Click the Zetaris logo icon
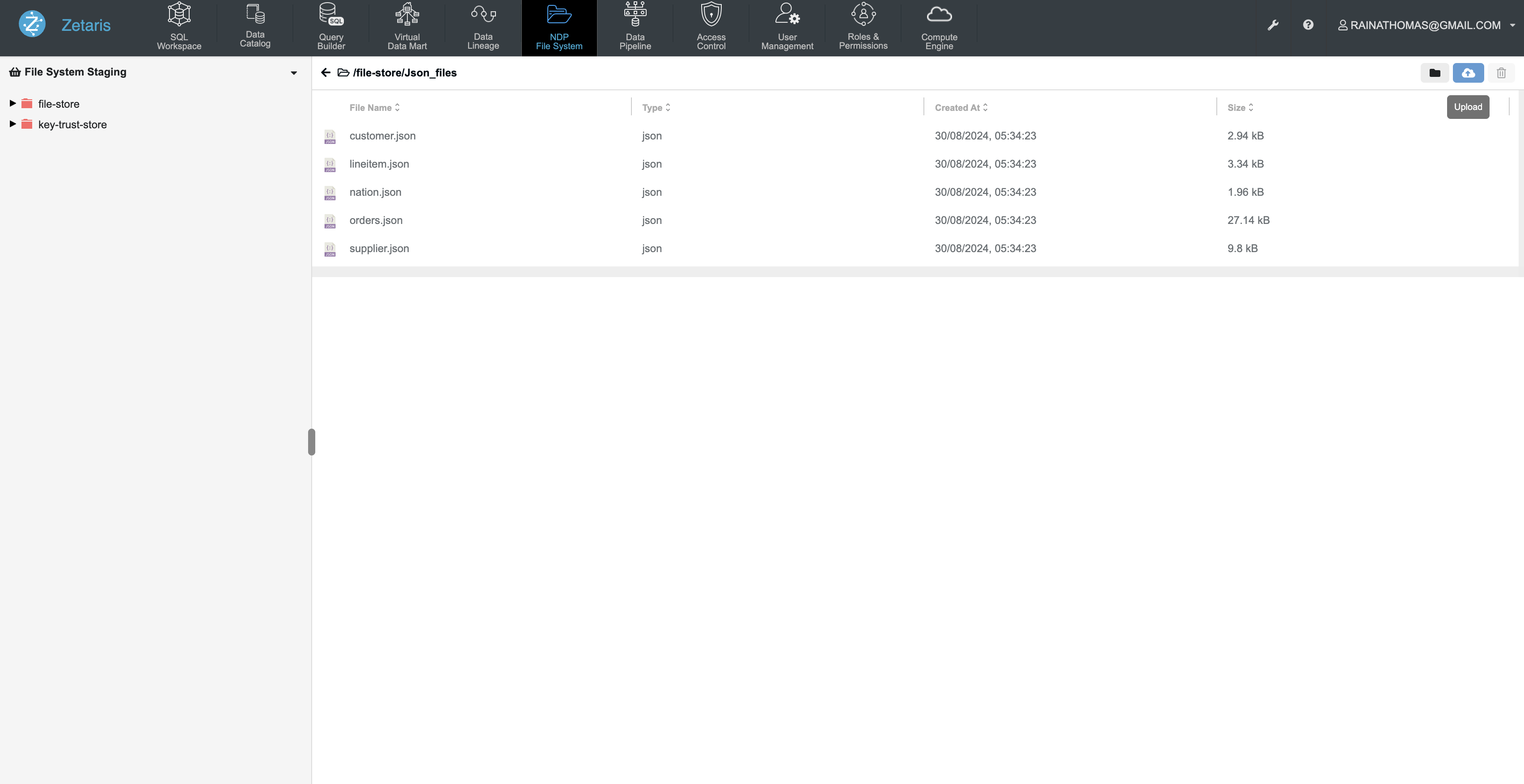This screenshot has width=1524, height=784. pyautogui.click(x=32, y=24)
